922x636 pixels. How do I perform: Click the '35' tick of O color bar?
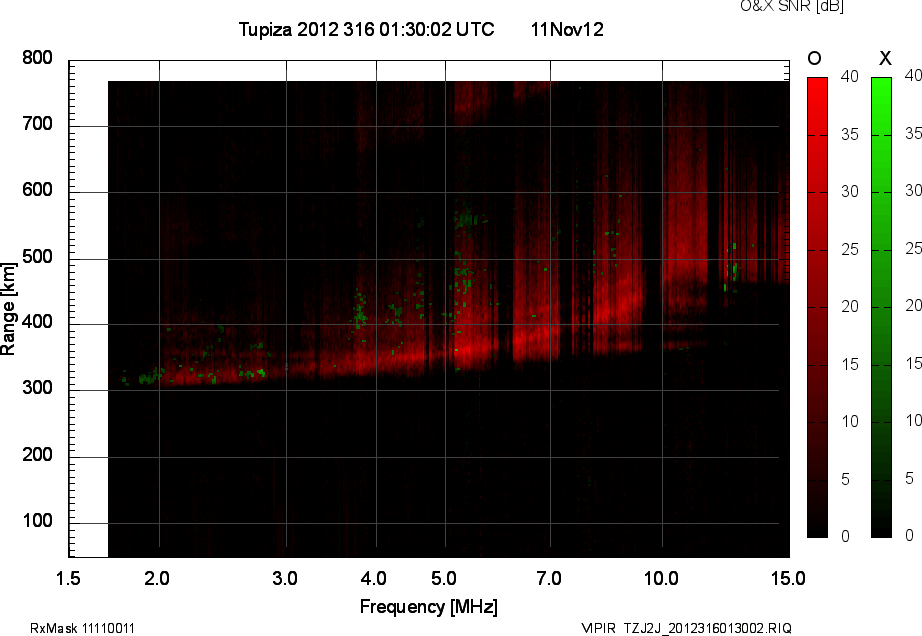(x=850, y=135)
